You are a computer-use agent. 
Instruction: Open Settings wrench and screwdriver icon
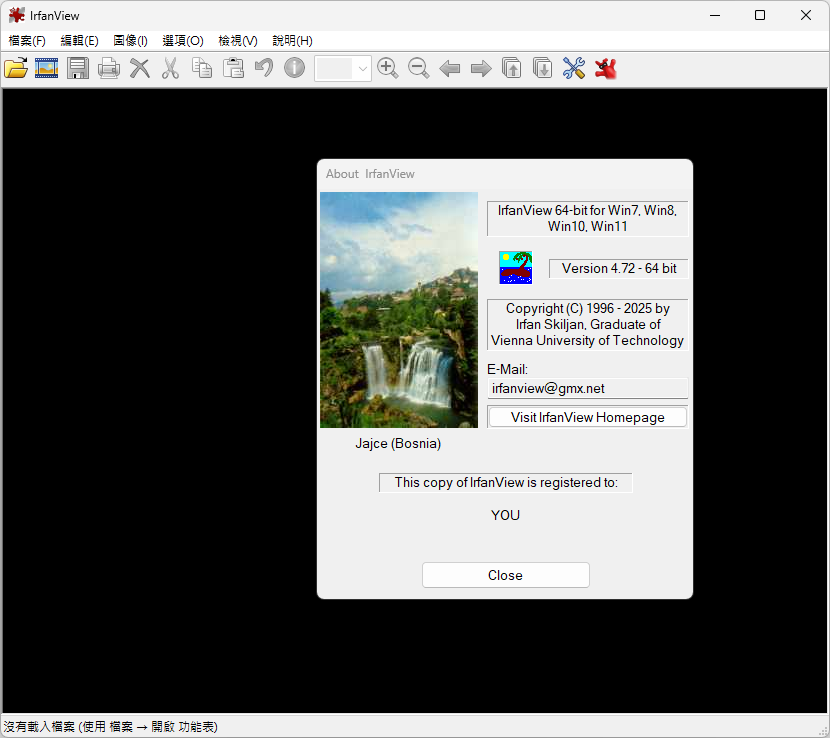[x=574, y=68]
